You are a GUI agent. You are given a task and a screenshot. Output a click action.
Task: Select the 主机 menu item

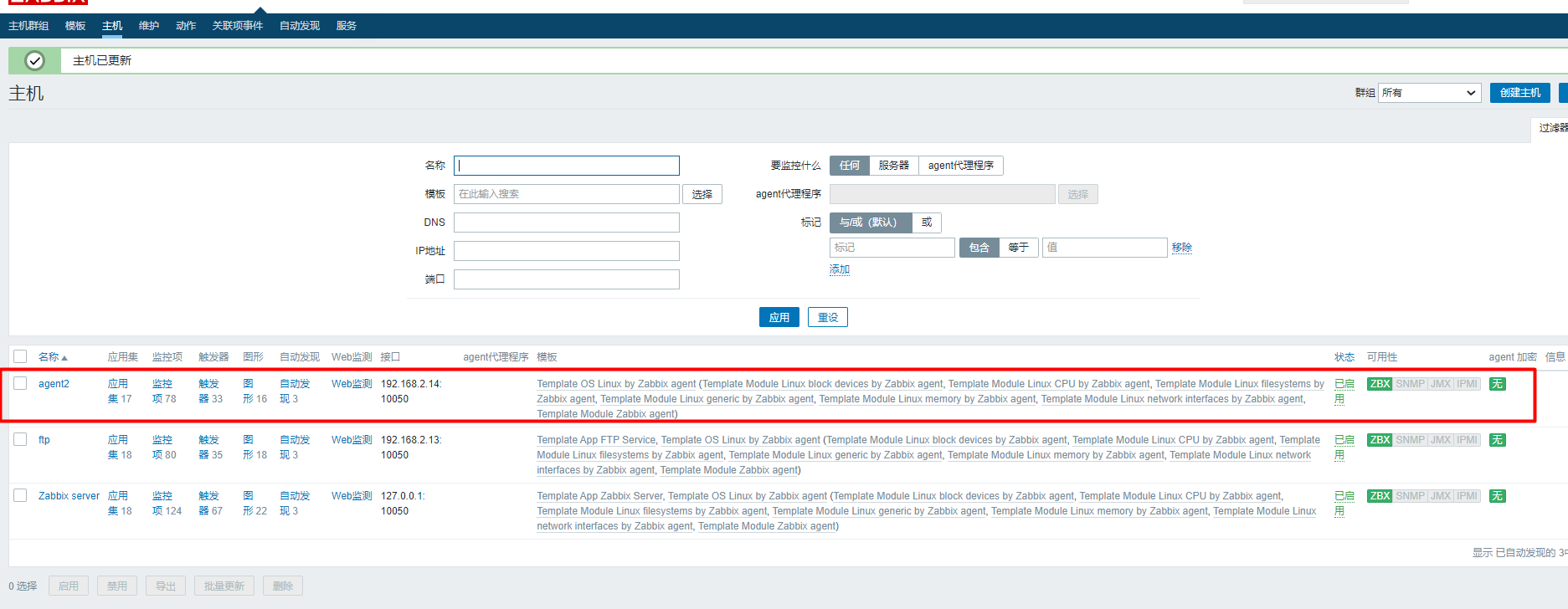coord(112,26)
